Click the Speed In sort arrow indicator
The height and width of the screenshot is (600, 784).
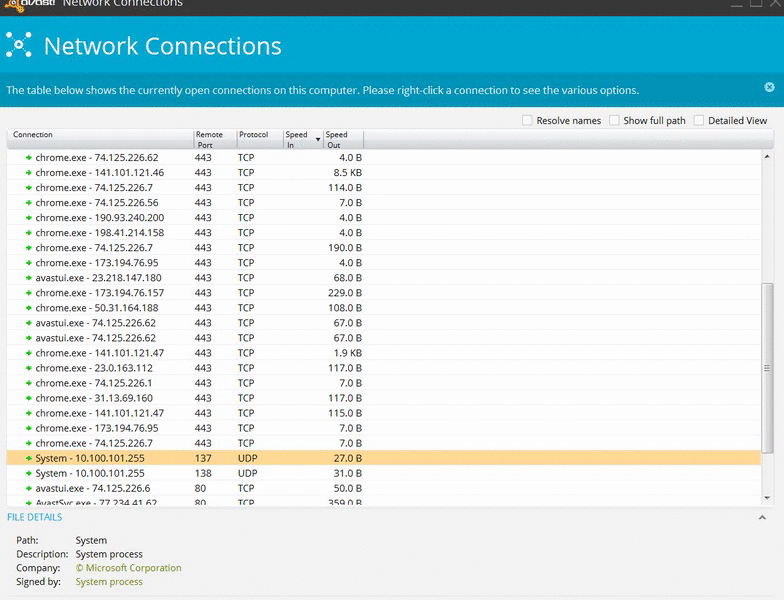click(x=318, y=140)
